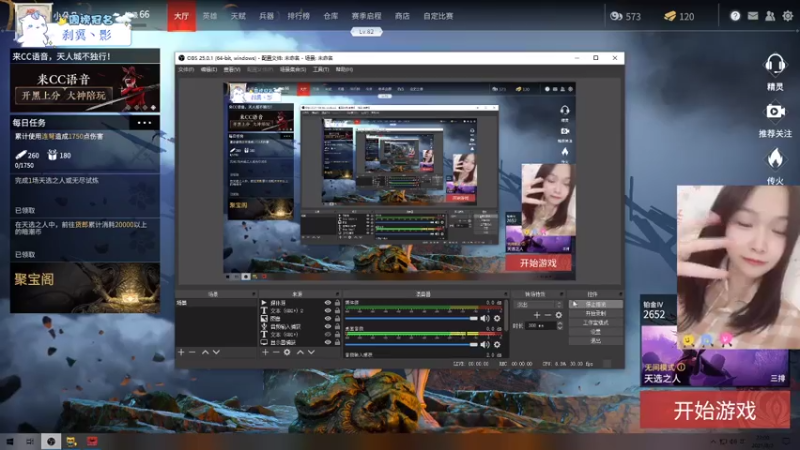Click the red app icon in taskbar
The width and height of the screenshot is (800, 450).
coord(92,441)
